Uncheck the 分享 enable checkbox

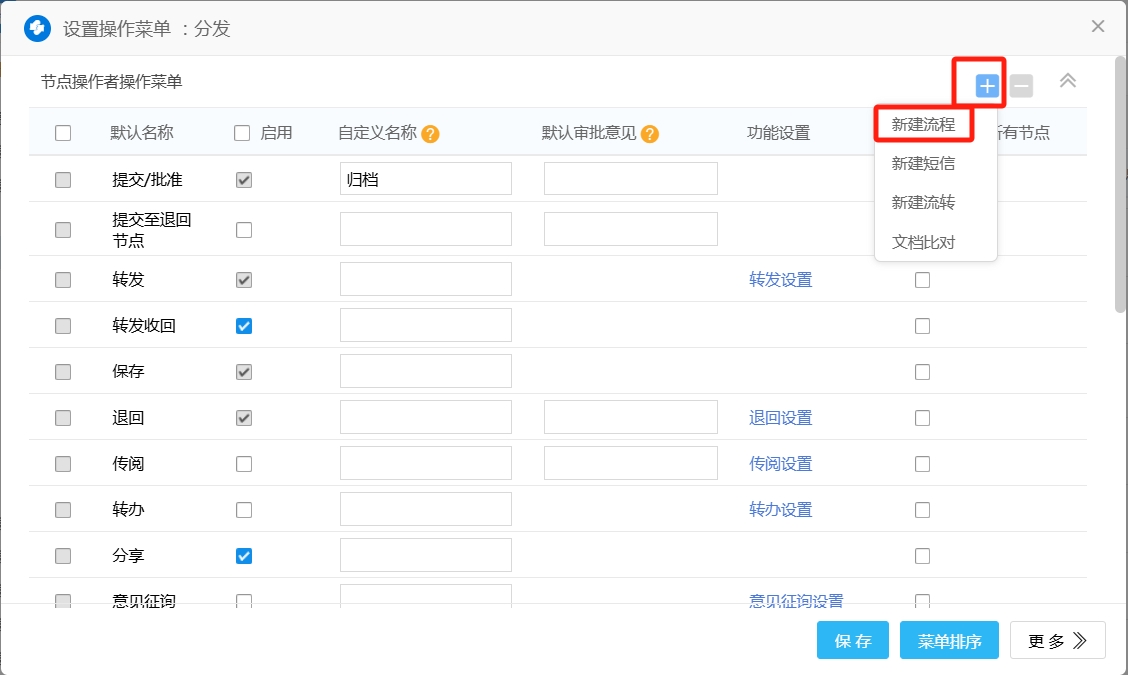click(x=244, y=556)
